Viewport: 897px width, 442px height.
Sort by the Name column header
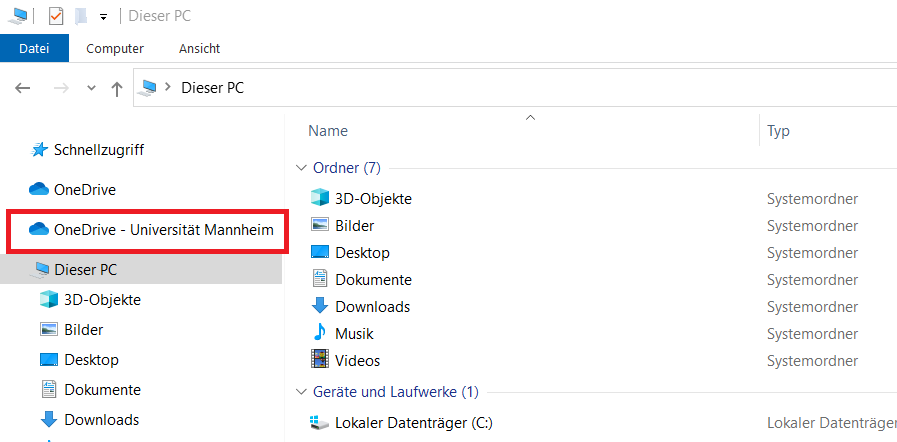(x=328, y=131)
